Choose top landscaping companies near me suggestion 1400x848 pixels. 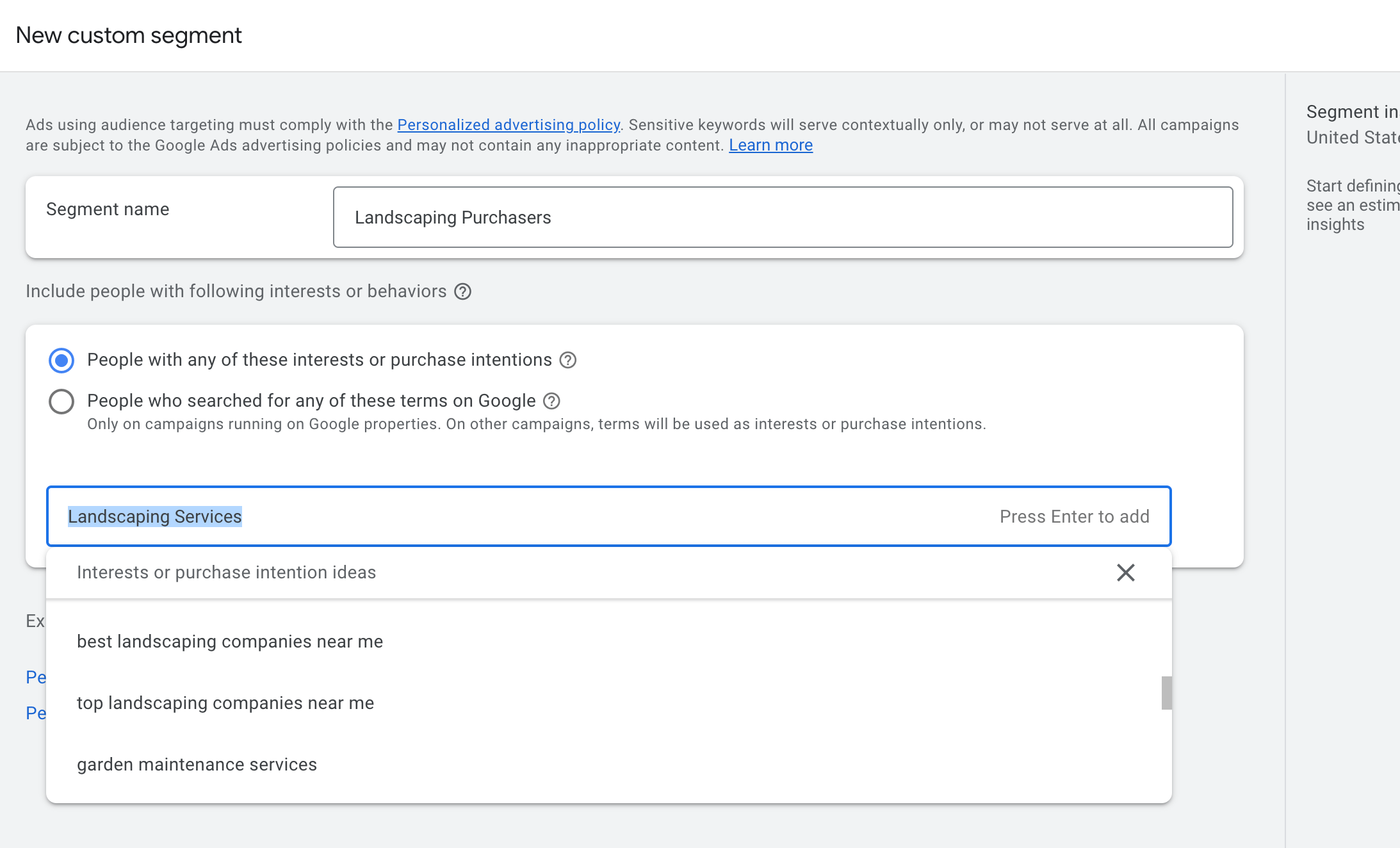[225, 703]
